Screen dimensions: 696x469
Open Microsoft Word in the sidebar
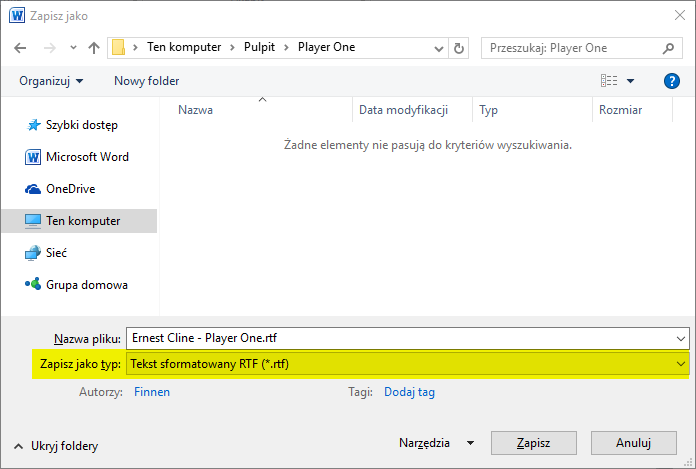[x=87, y=157]
